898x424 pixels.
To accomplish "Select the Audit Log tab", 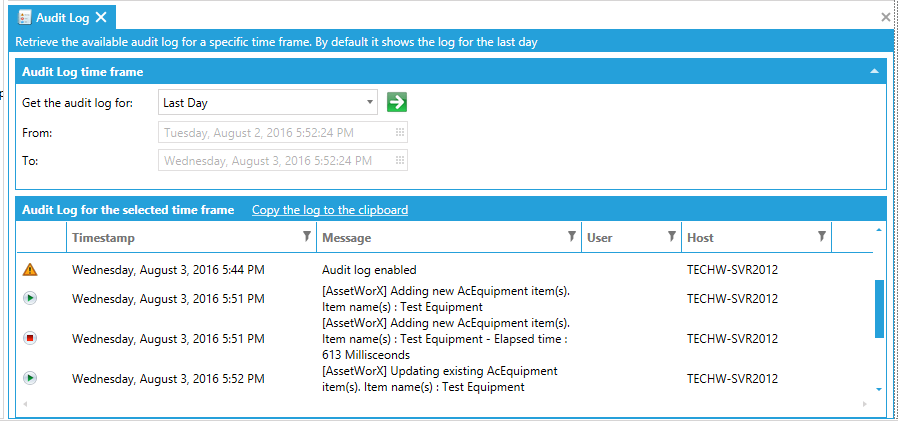I will (62, 17).
